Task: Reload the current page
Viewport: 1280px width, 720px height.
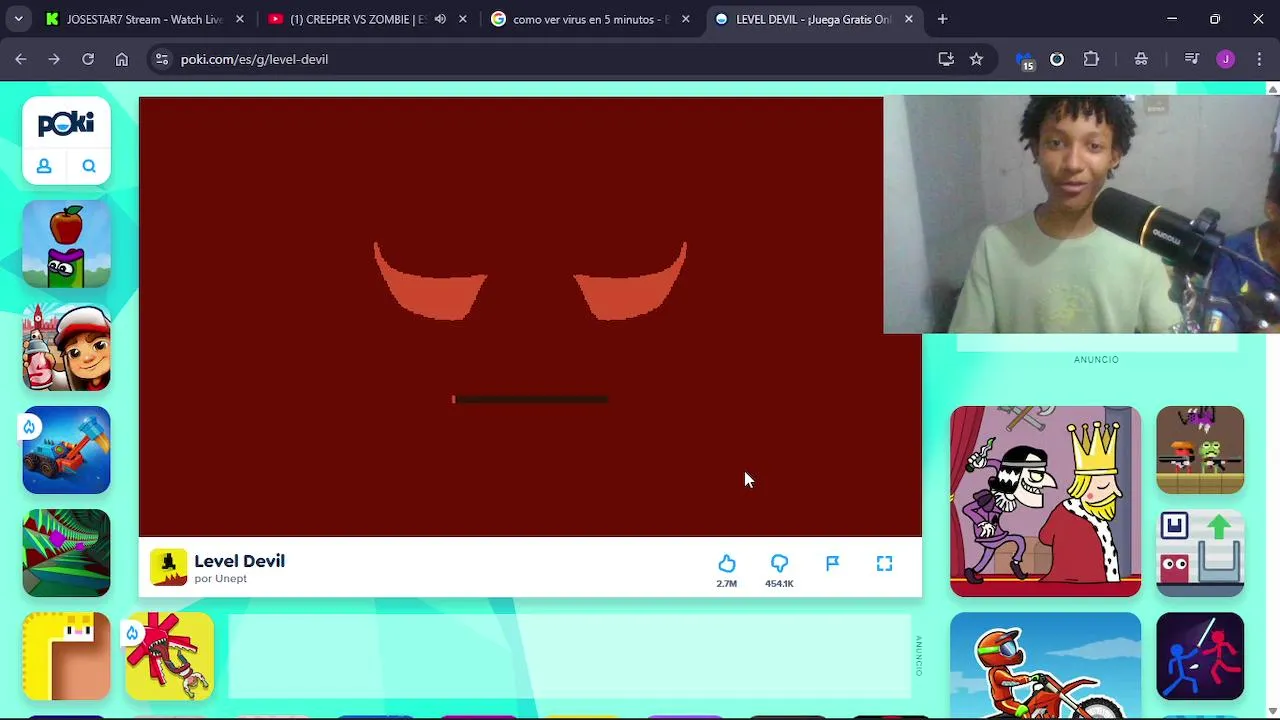Action: pyautogui.click(x=88, y=59)
